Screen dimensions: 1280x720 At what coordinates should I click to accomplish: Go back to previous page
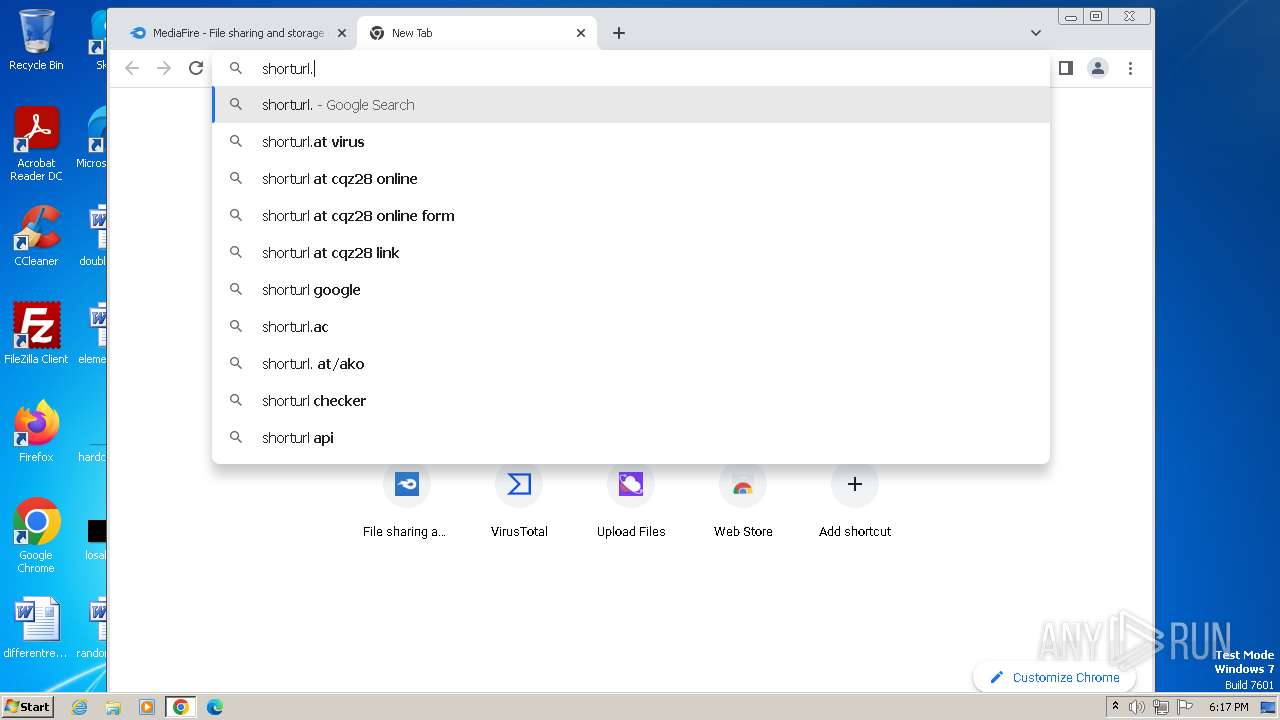pos(132,68)
